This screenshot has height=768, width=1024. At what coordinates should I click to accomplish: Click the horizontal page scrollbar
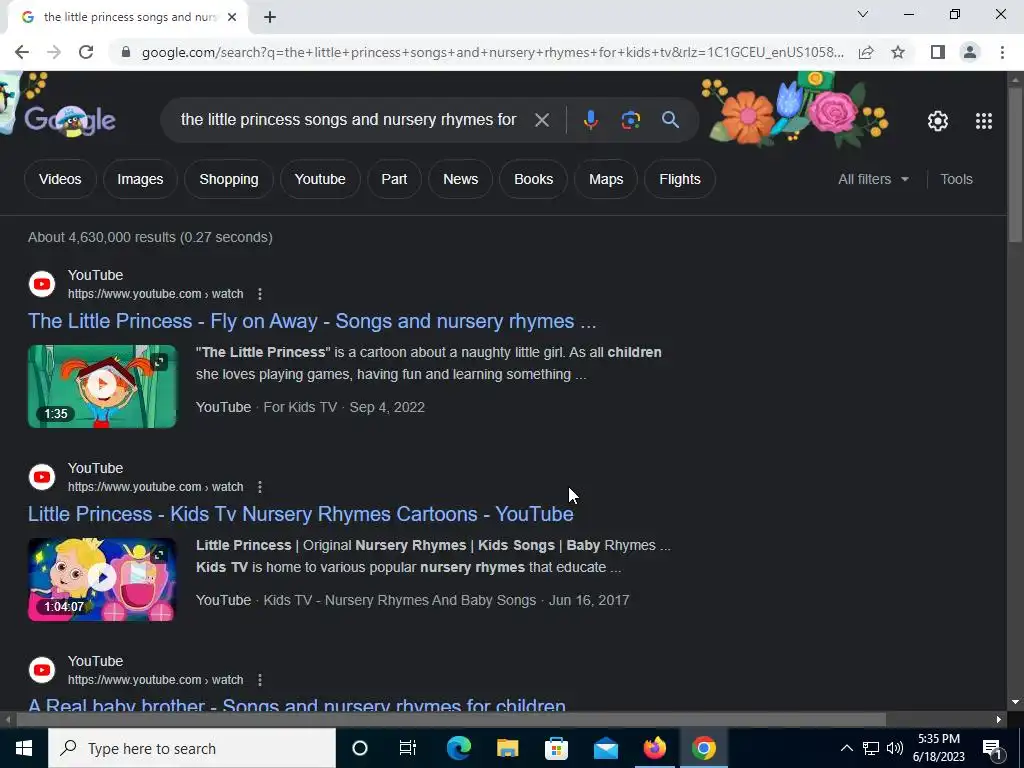coord(451,720)
